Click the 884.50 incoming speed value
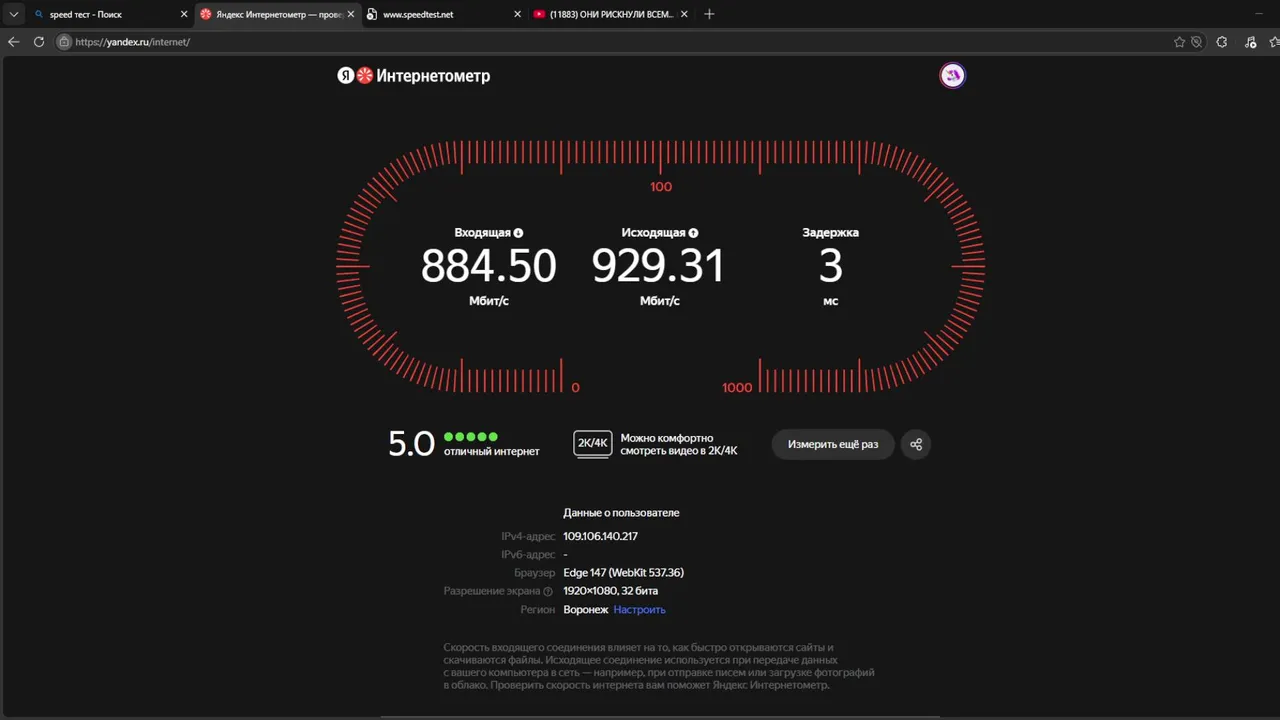Viewport: 1280px width, 720px height. tap(489, 266)
